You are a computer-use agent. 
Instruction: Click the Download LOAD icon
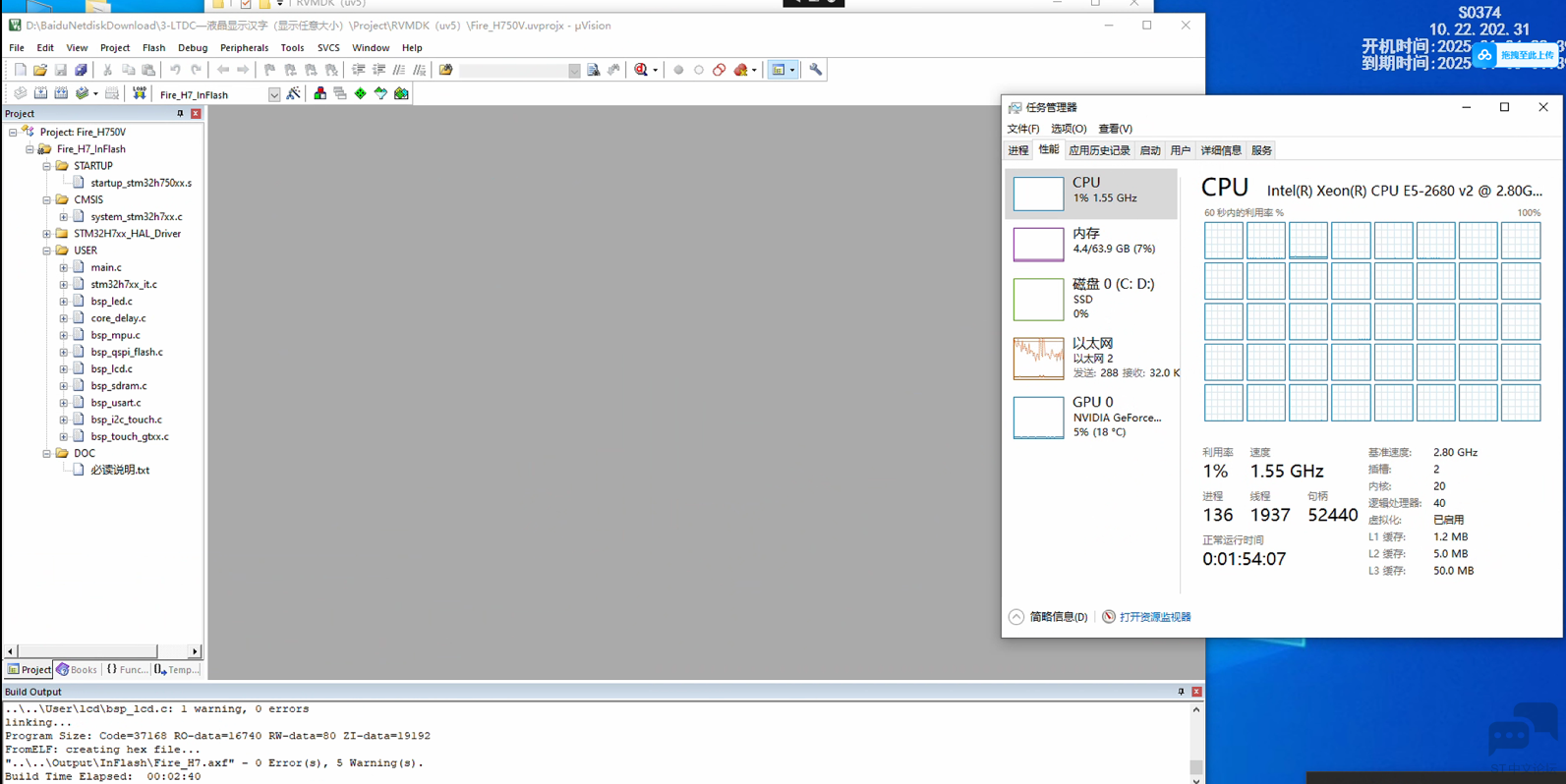point(140,93)
